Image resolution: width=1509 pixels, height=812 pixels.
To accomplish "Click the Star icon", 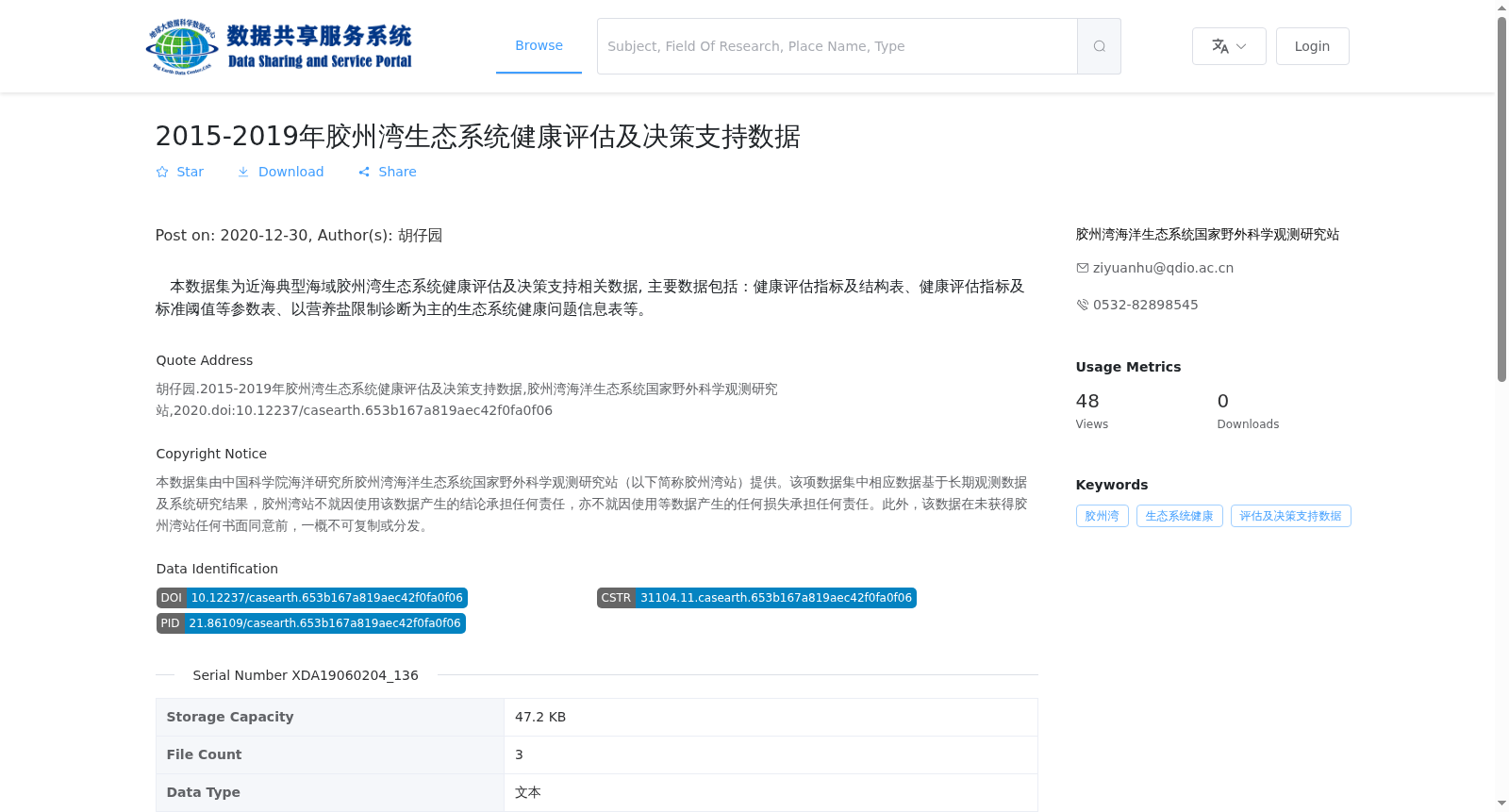I will [162, 172].
